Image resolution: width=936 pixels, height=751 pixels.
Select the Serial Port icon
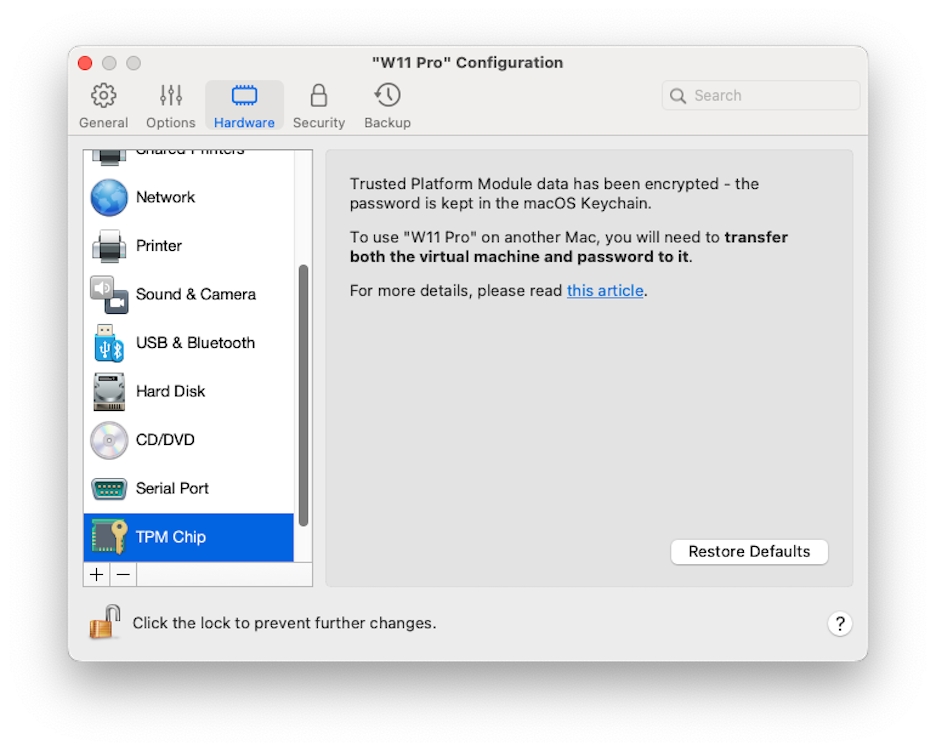pos(109,489)
